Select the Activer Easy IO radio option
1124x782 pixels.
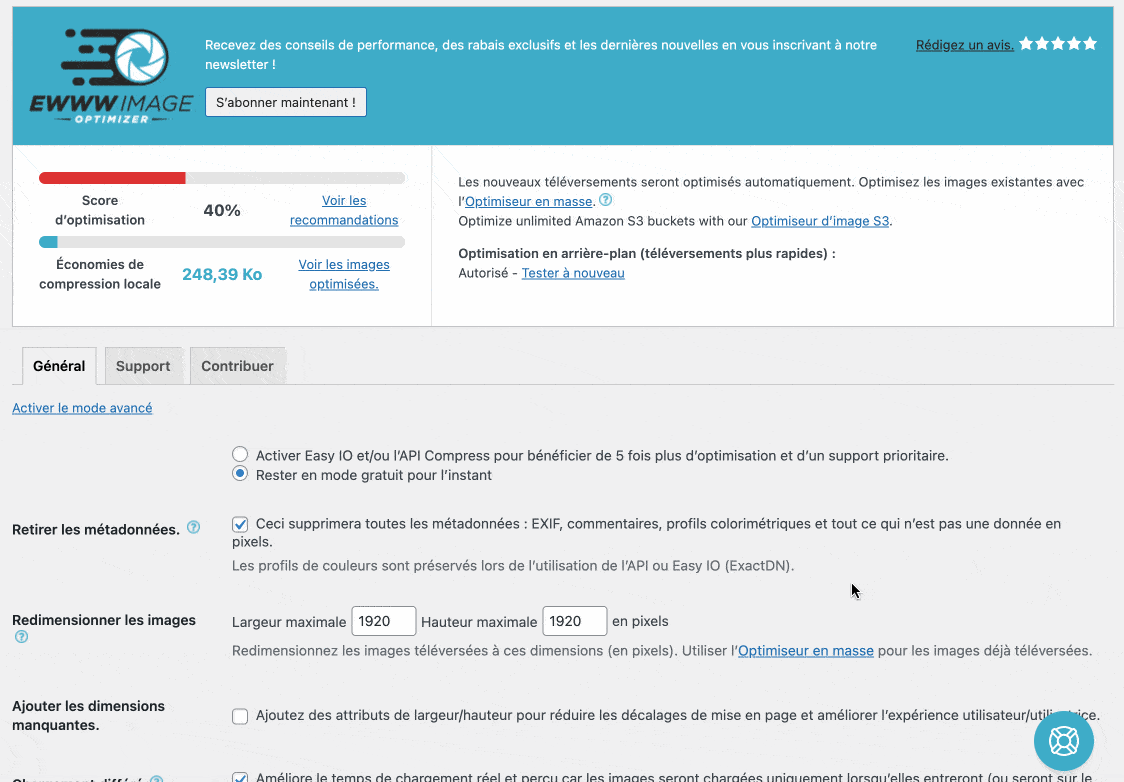(240, 454)
